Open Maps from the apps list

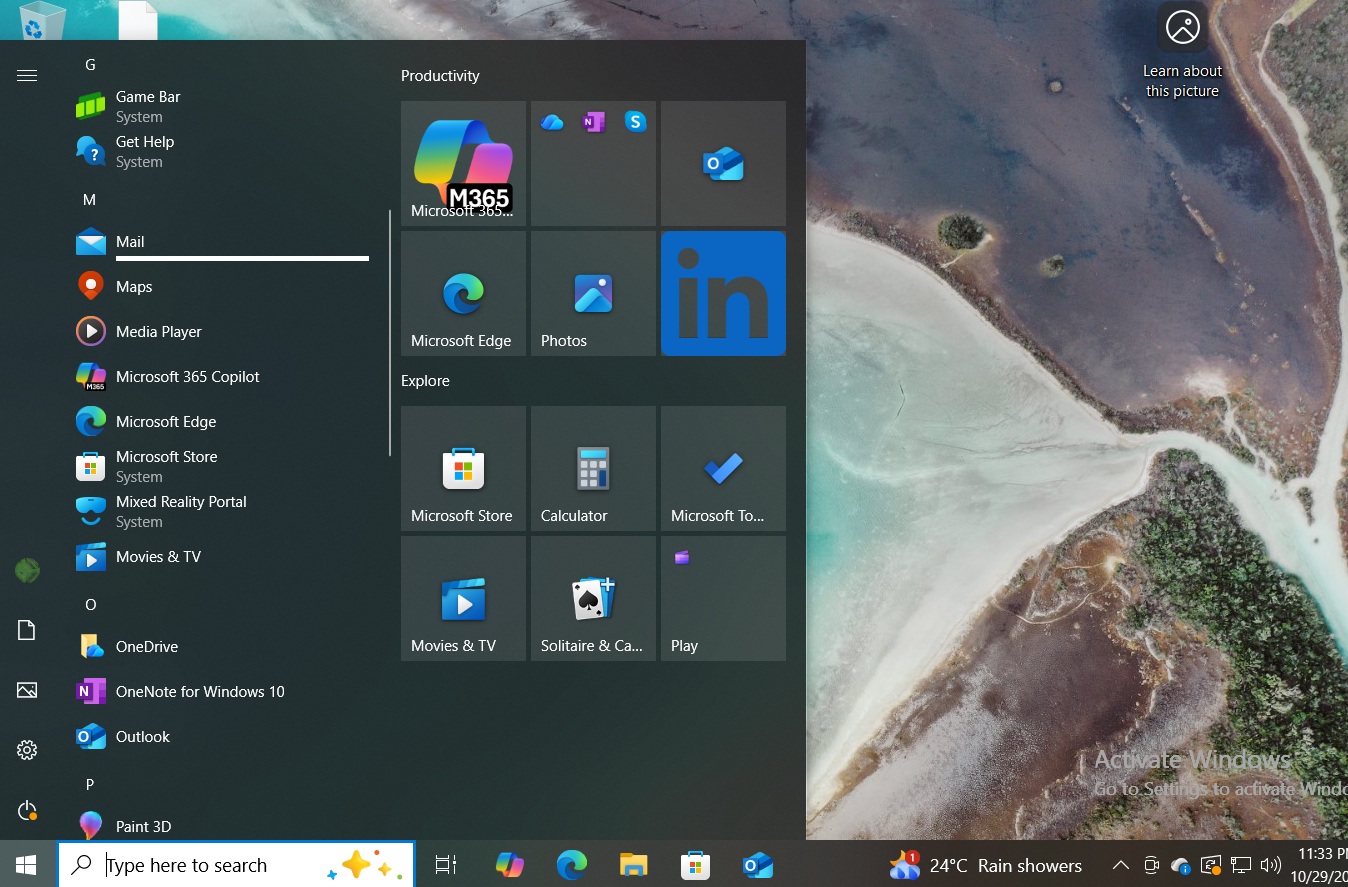(x=132, y=286)
